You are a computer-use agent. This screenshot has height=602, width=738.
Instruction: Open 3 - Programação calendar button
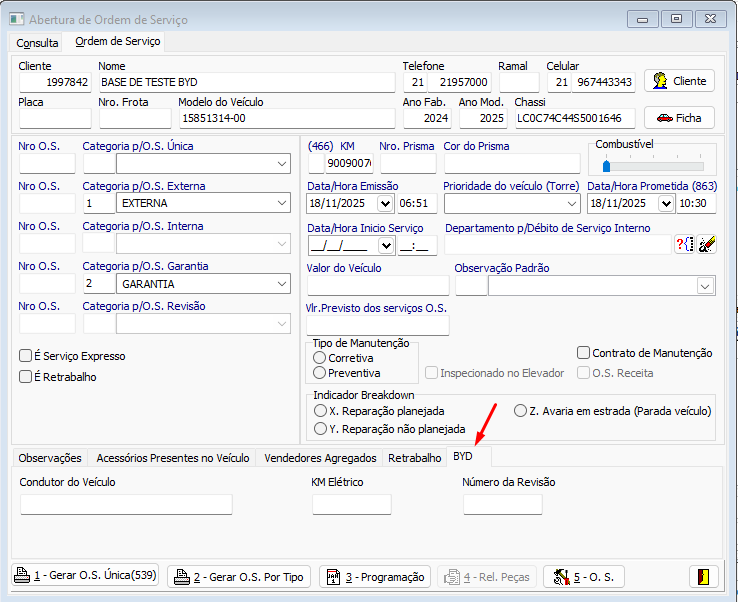375,577
